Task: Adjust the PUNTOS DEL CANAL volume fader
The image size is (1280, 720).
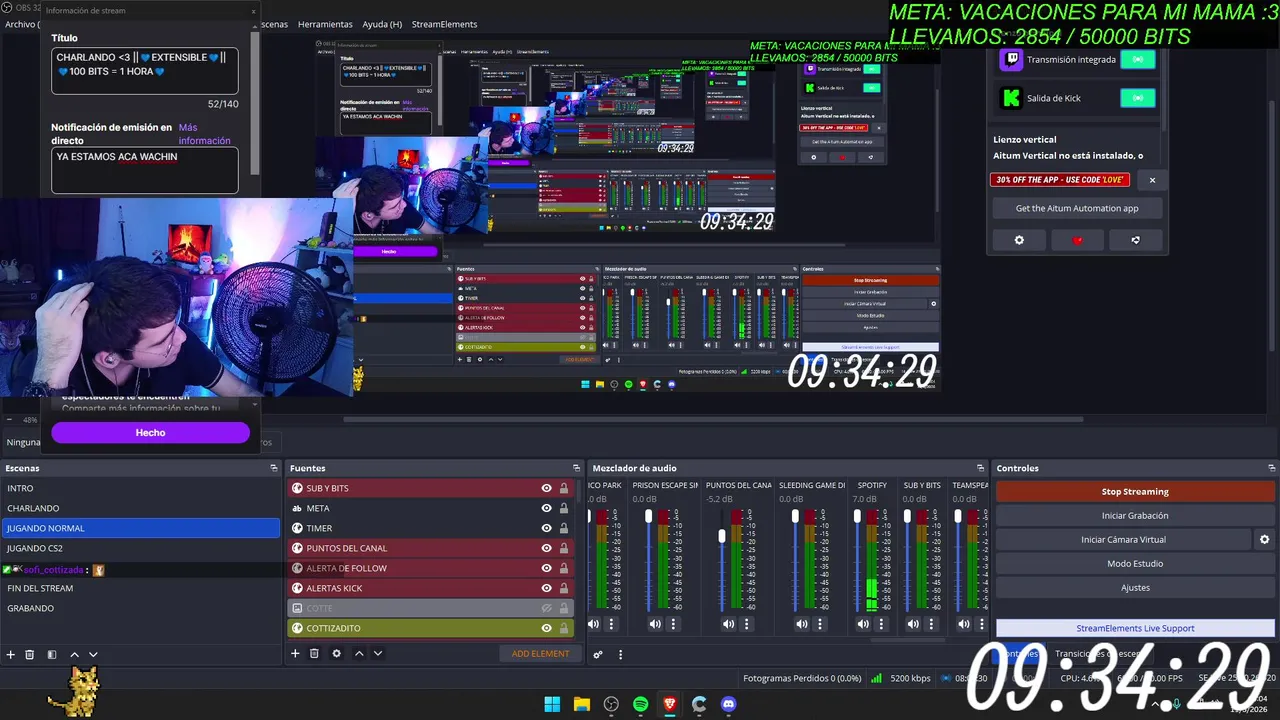Action: (722, 536)
